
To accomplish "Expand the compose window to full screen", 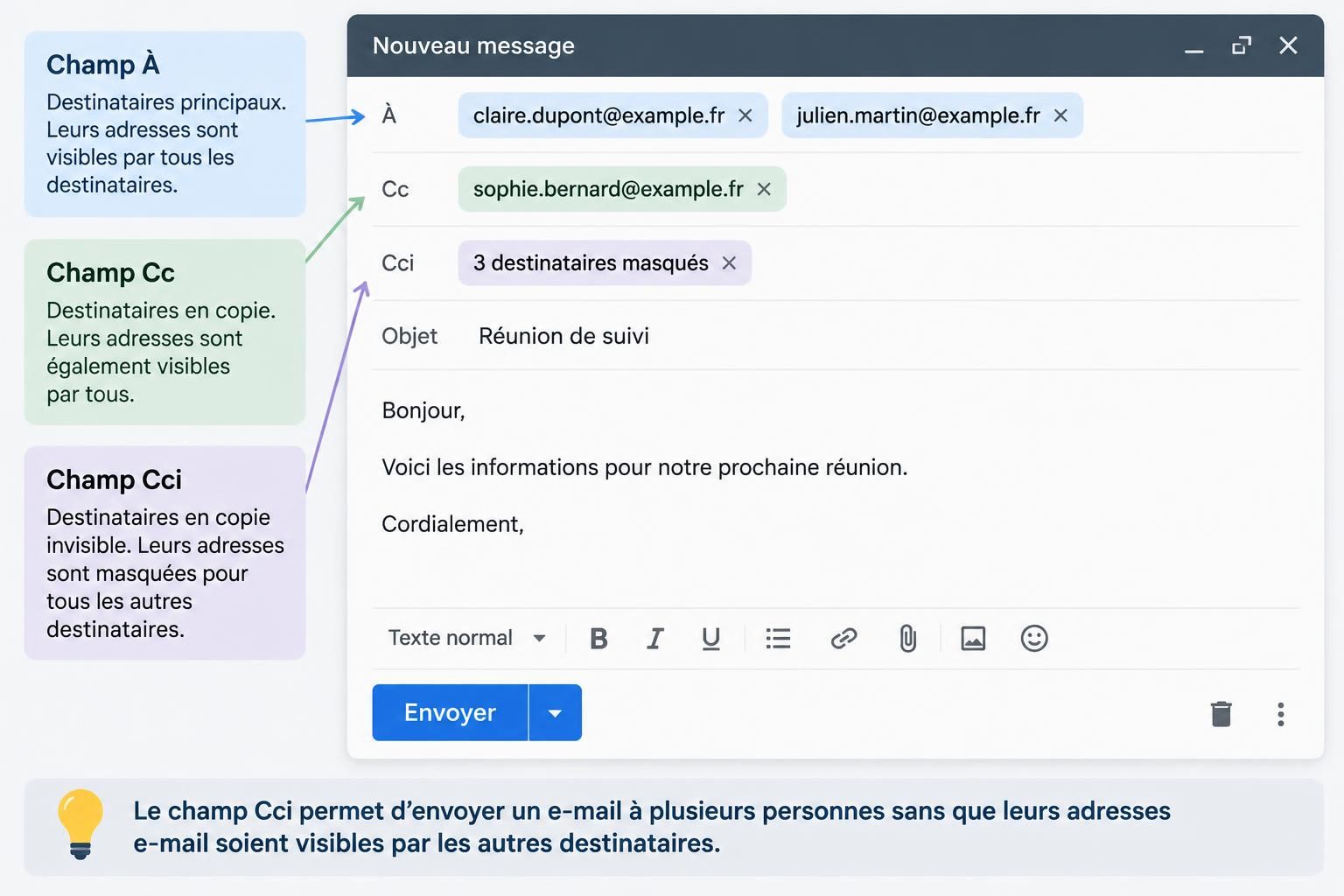I will click(x=1242, y=45).
